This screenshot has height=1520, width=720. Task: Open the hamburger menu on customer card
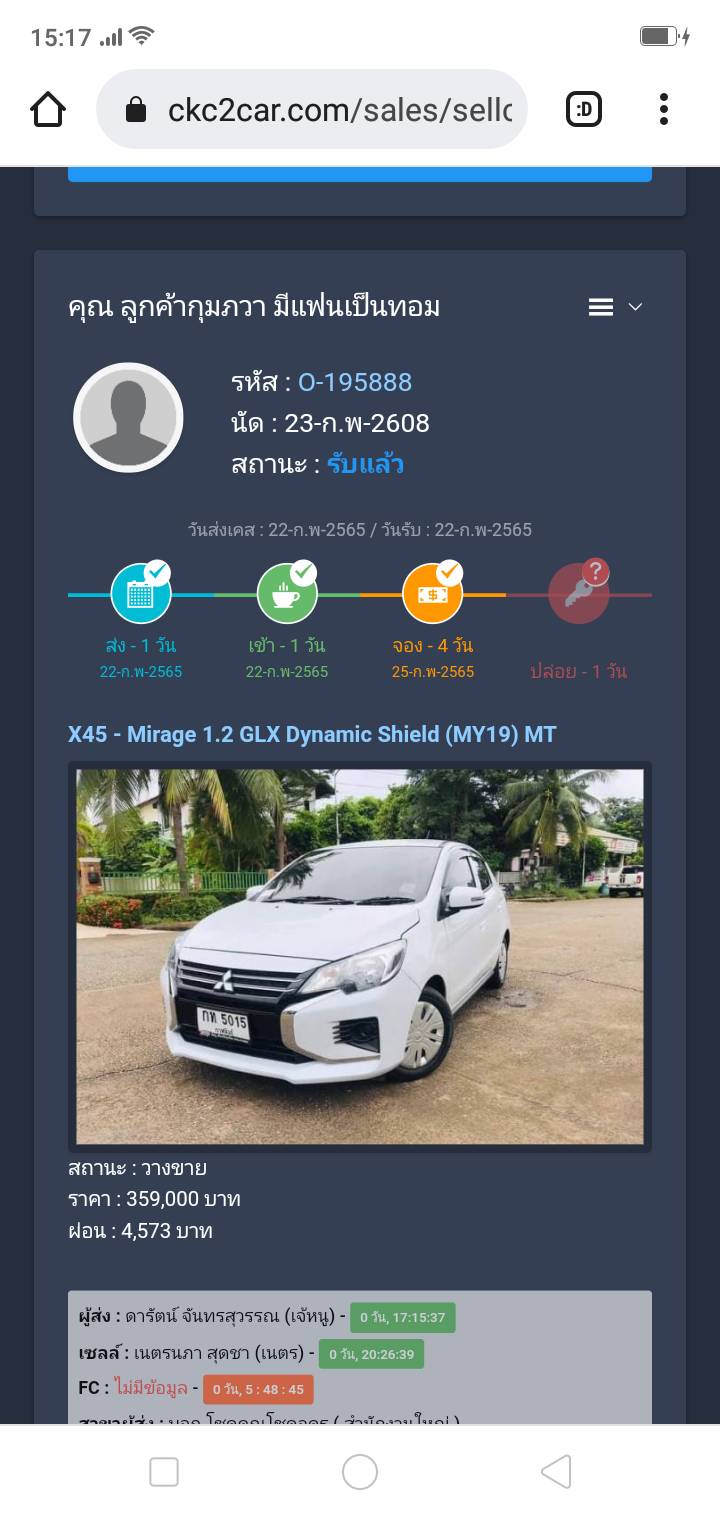601,307
